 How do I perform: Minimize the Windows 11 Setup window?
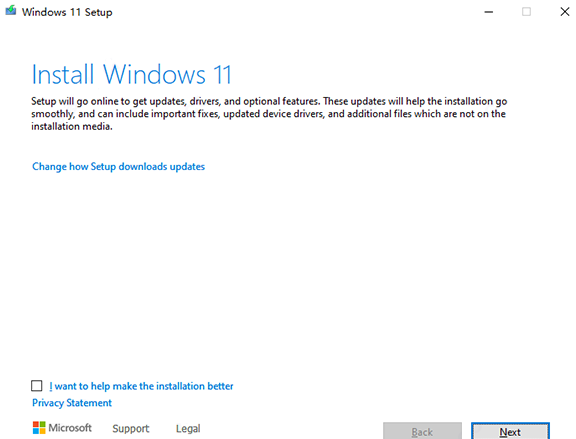tap(489, 12)
